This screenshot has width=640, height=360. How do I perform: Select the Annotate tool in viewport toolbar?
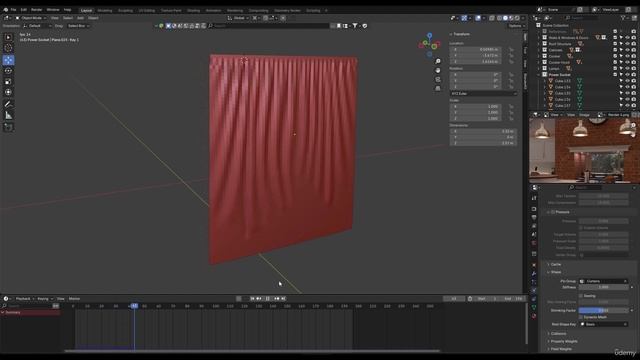pos(8,104)
